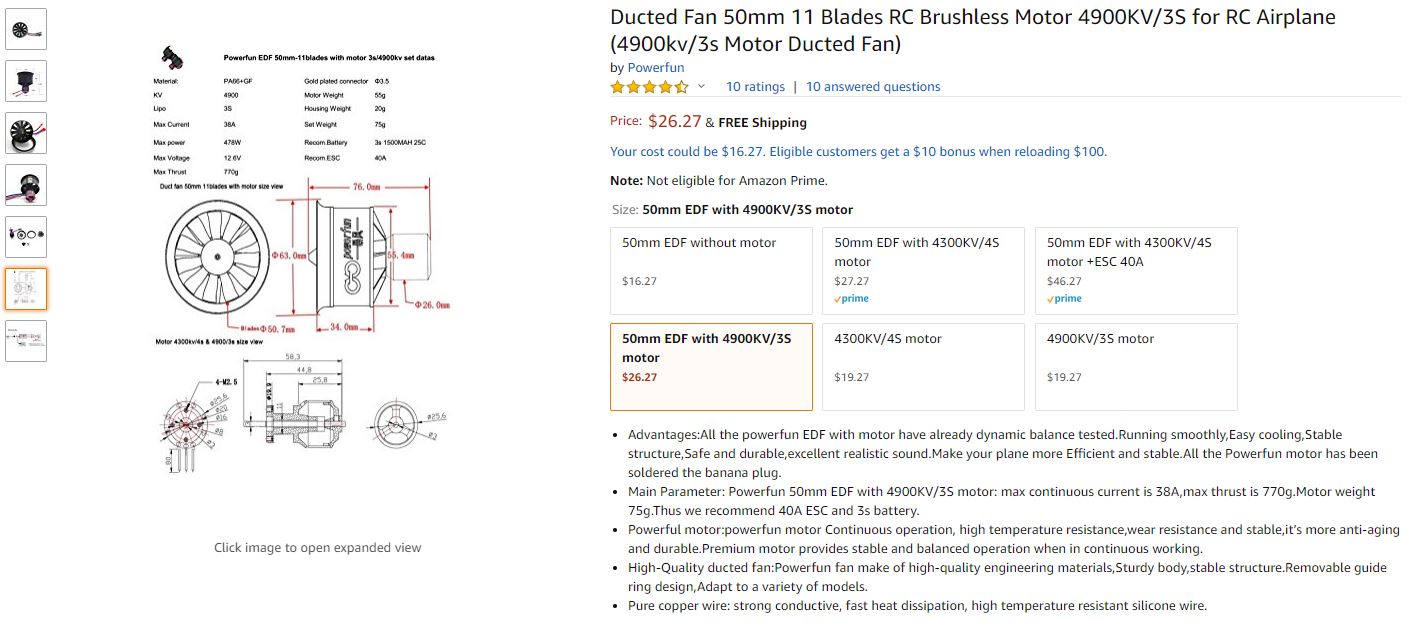
Task: View the third thumbnail of the fan front
Action: click(25, 133)
